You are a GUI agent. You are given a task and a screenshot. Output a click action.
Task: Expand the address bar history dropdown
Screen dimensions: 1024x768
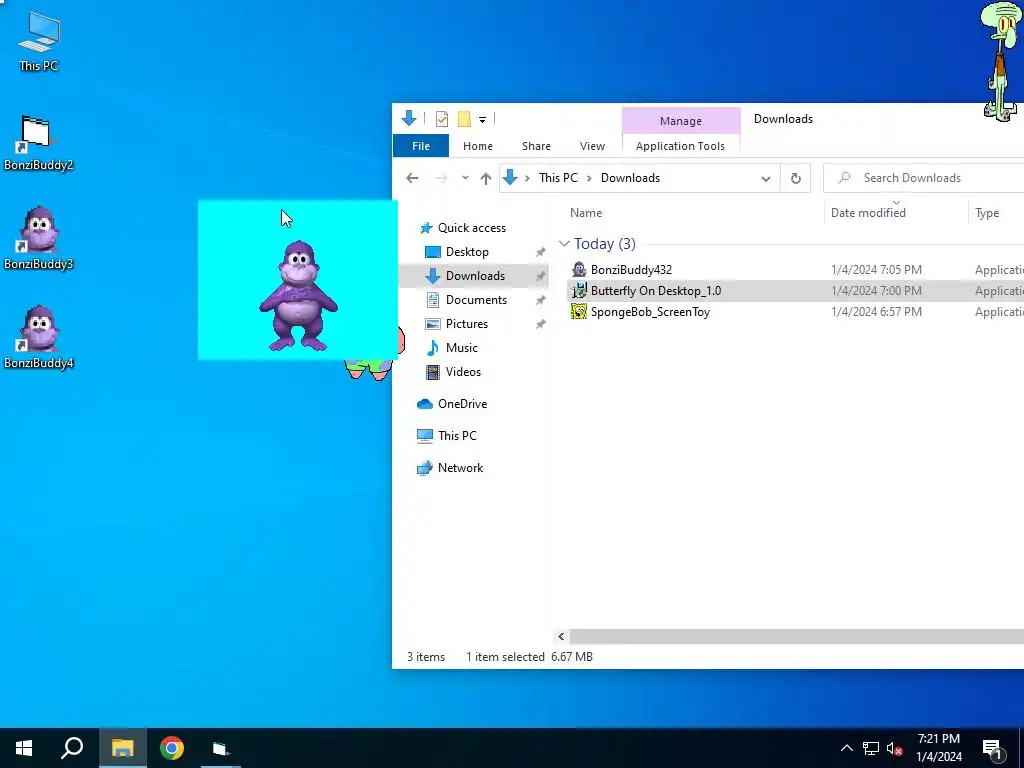coord(765,178)
